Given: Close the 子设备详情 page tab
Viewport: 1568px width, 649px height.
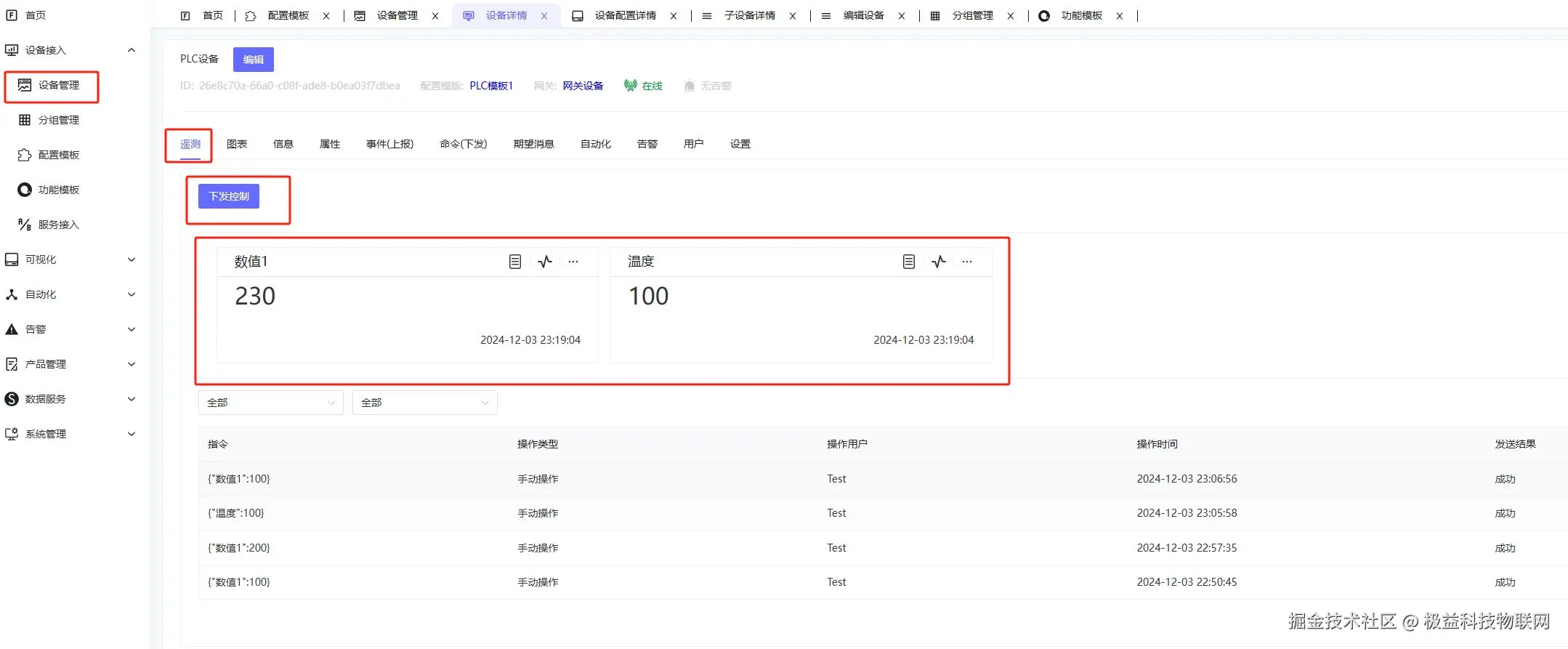Looking at the screenshot, I should click(793, 16).
